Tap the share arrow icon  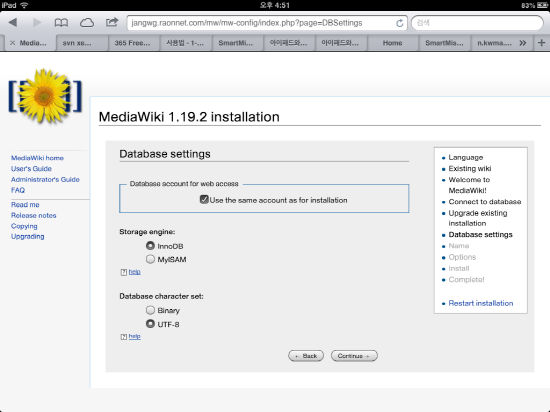pyautogui.click(x=112, y=22)
